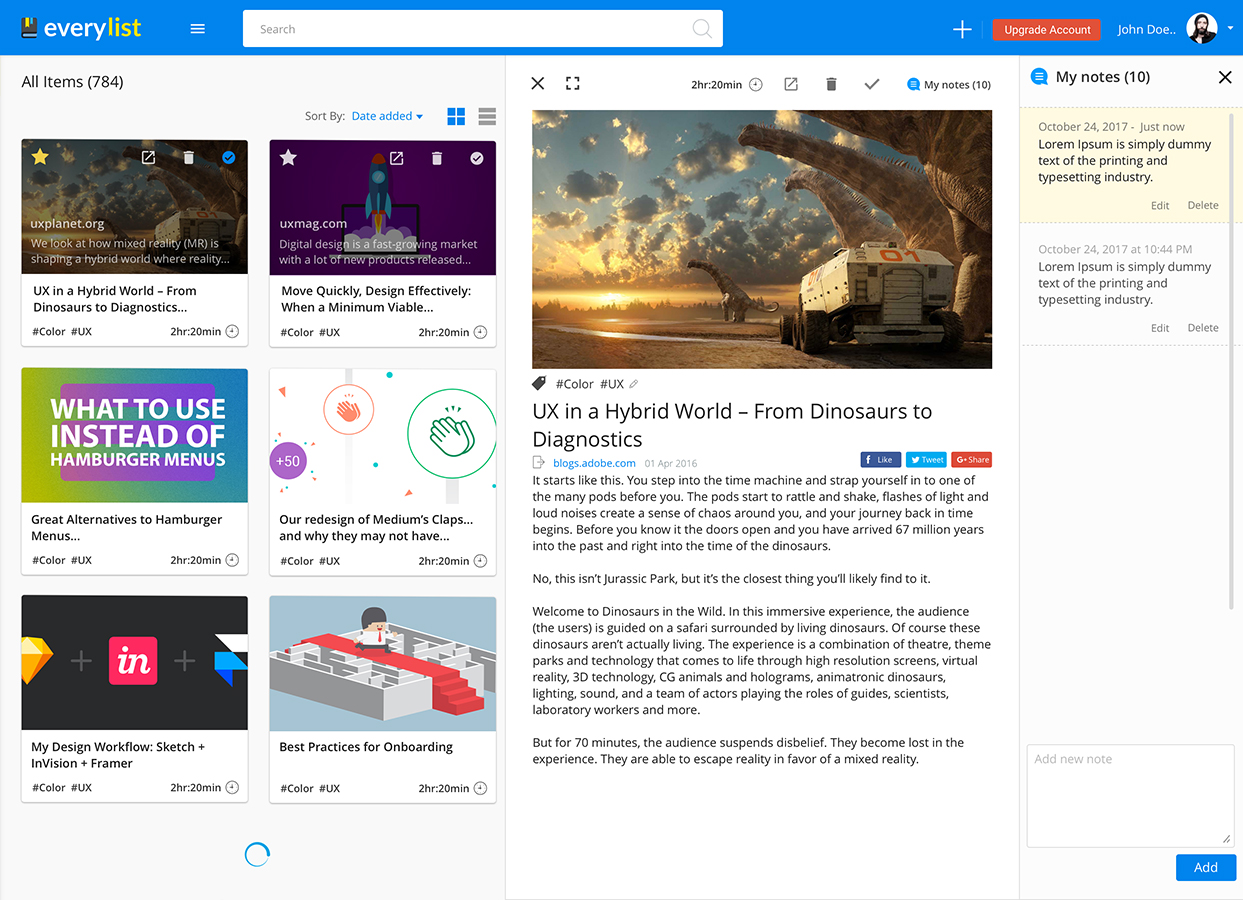
Task: Switch to list view layout
Action: pyautogui.click(x=487, y=117)
